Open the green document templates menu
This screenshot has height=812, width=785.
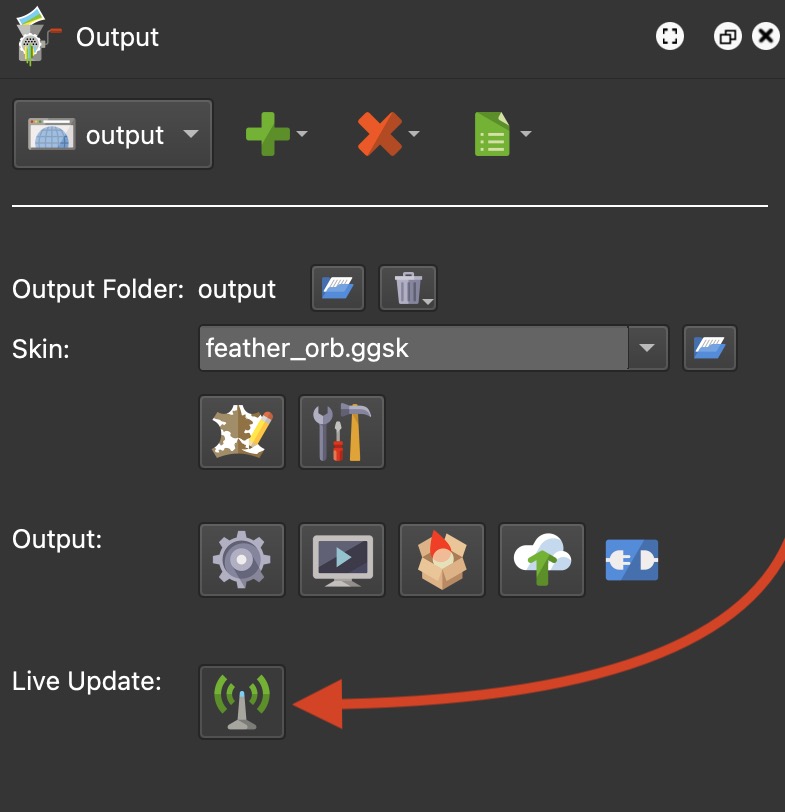[x=492, y=134]
